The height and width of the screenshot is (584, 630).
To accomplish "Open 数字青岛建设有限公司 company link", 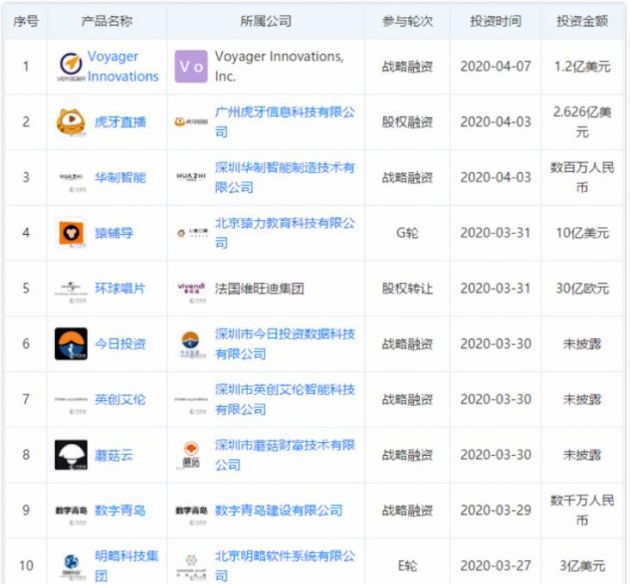I will tap(278, 510).
